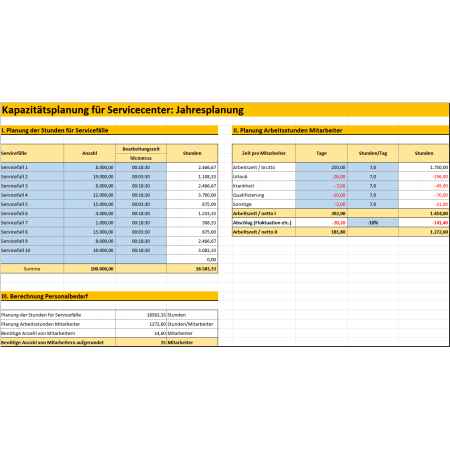Select the 'Servicefall 10' label cell
The height and width of the screenshot is (450, 450).
32,250
